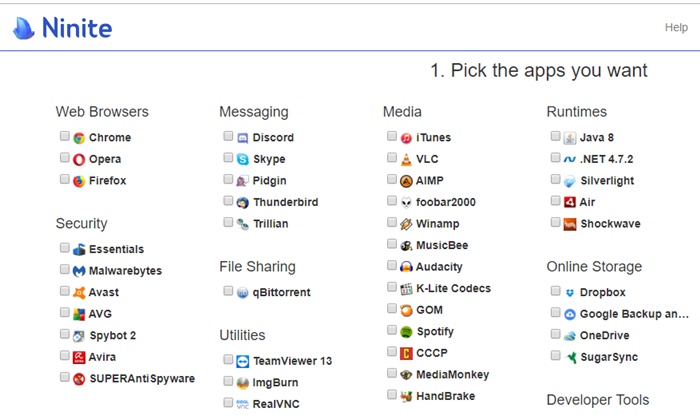Click the Java 8 icon

[x=570, y=138]
